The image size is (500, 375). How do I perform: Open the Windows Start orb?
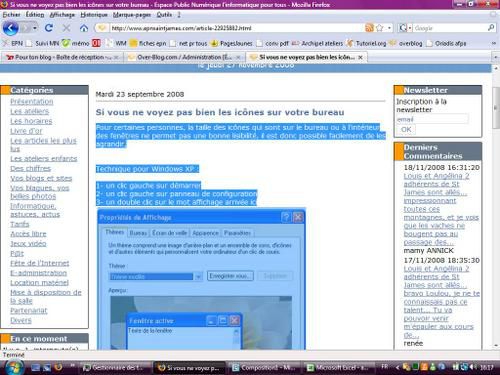(14, 367)
